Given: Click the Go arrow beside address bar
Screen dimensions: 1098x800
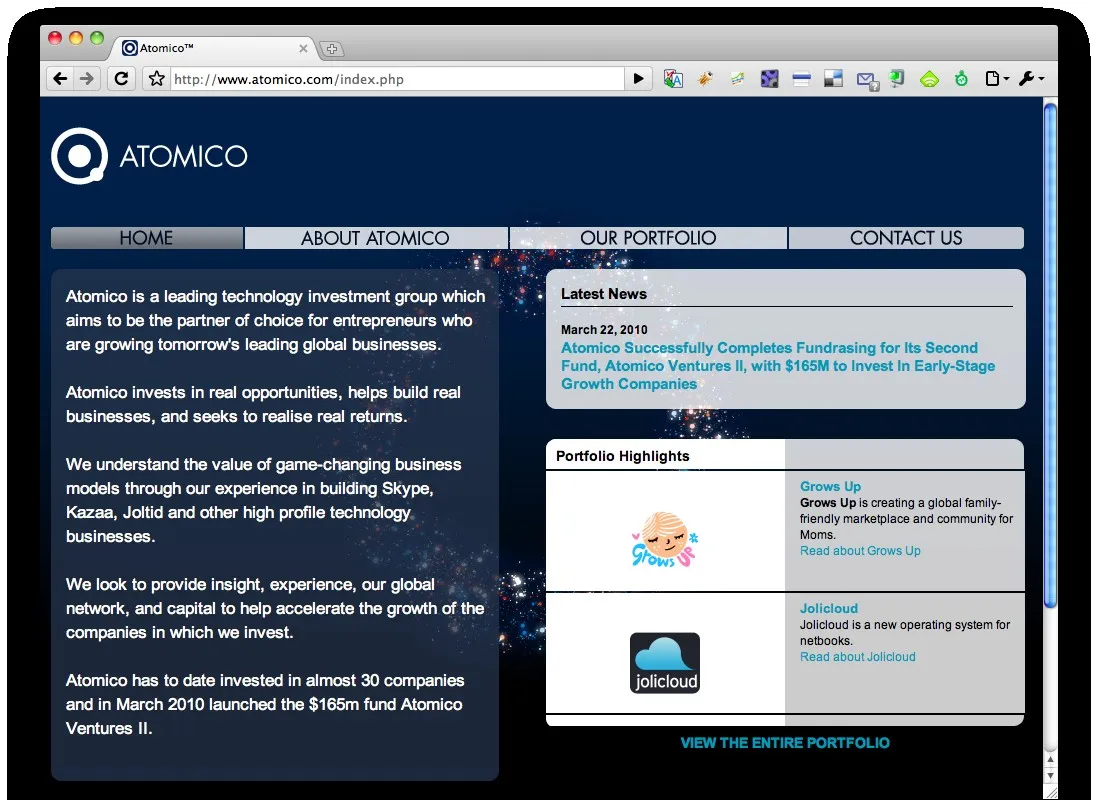Looking at the screenshot, I should (x=638, y=78).
